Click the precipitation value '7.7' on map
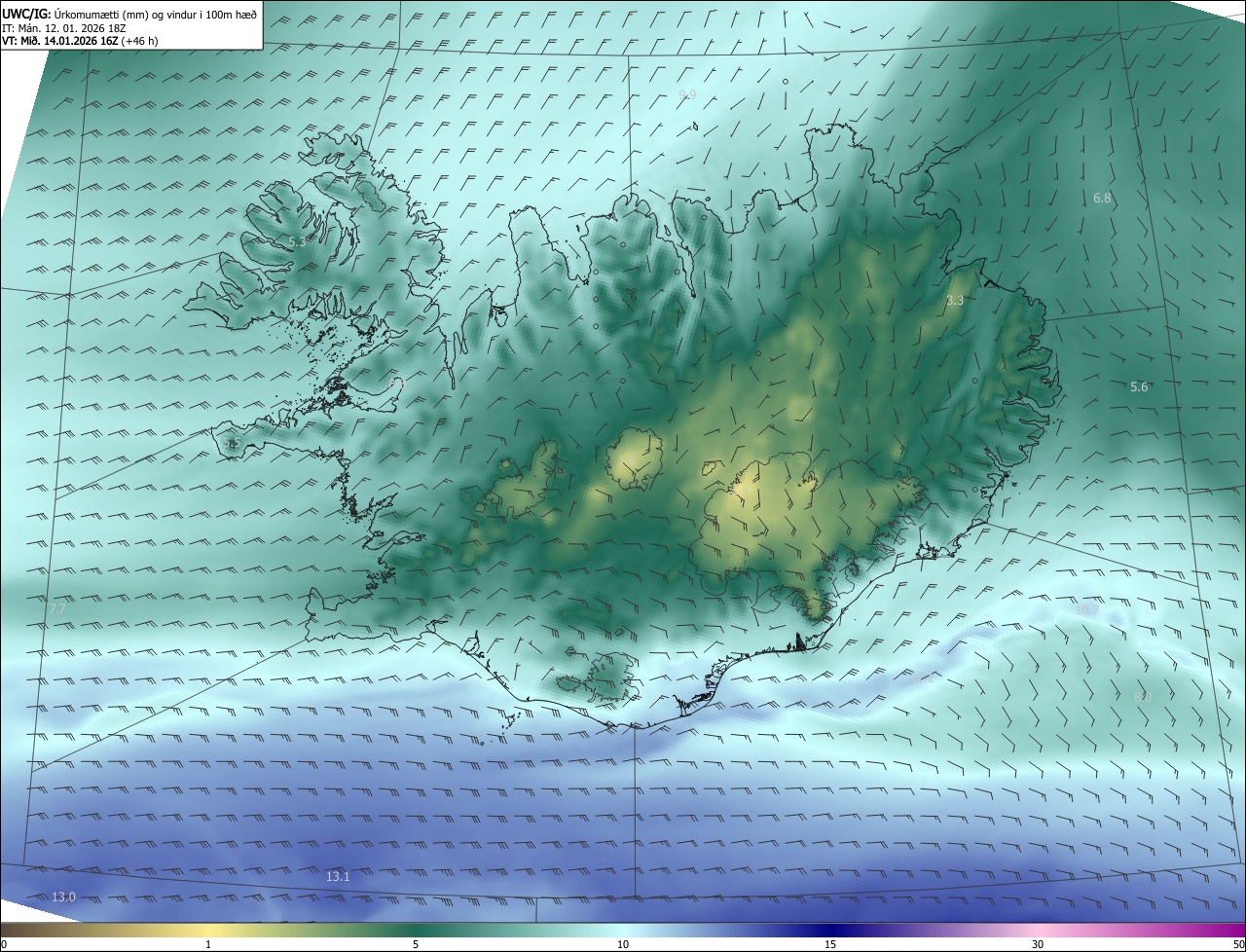1246x952 pixels. pos(57,608)
